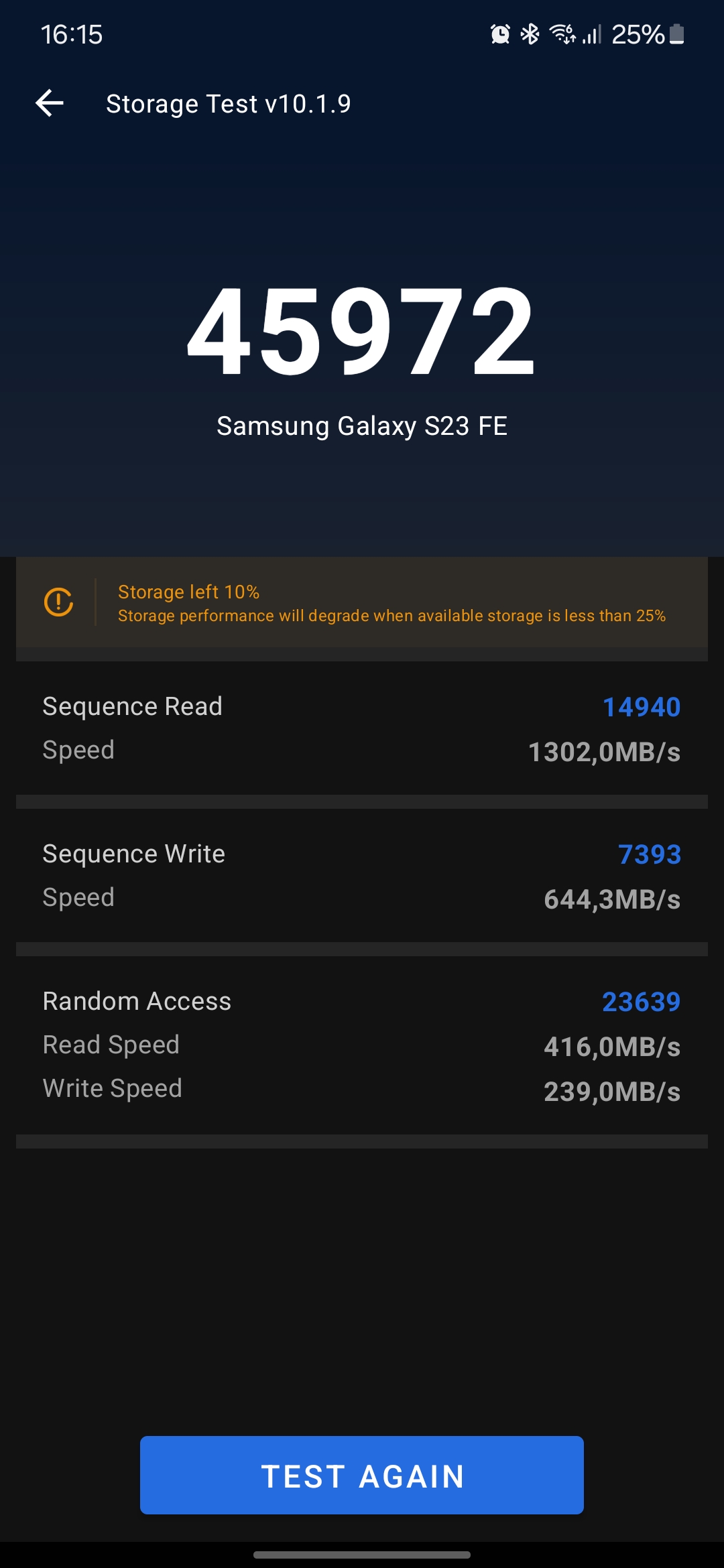Tap the Sequence Read score 14940

coord(641,707)
